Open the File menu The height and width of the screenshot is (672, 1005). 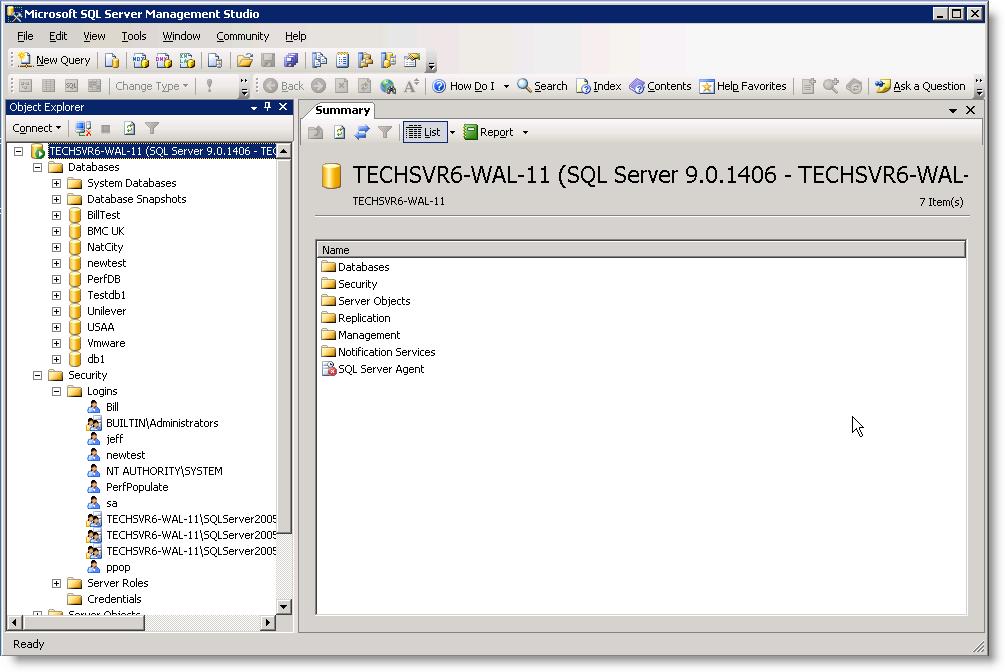[x=25, y=37]
